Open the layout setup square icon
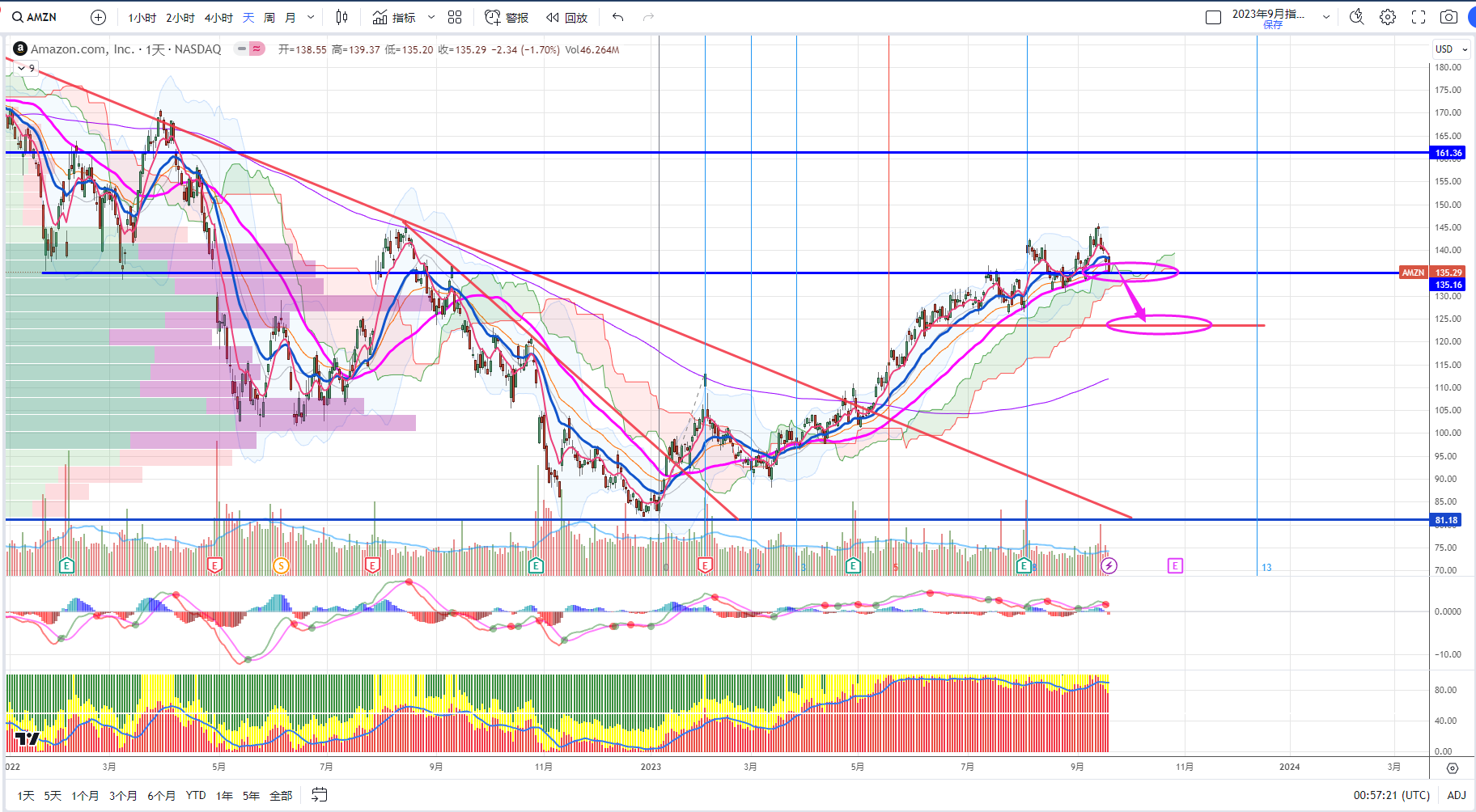Screen dimensions: 1476x812 1213,17
